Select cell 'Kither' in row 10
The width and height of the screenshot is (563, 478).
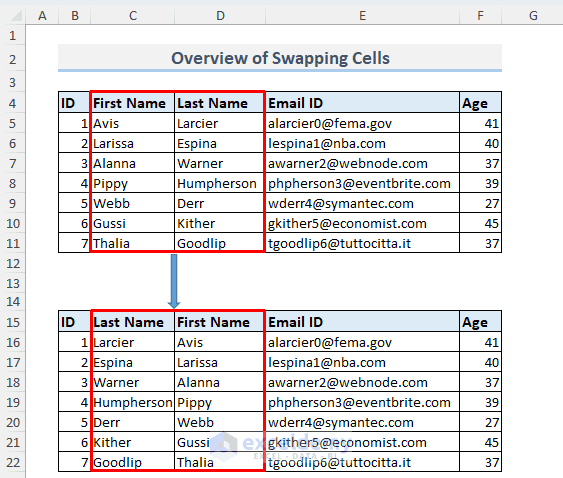(x=220, y=223)
